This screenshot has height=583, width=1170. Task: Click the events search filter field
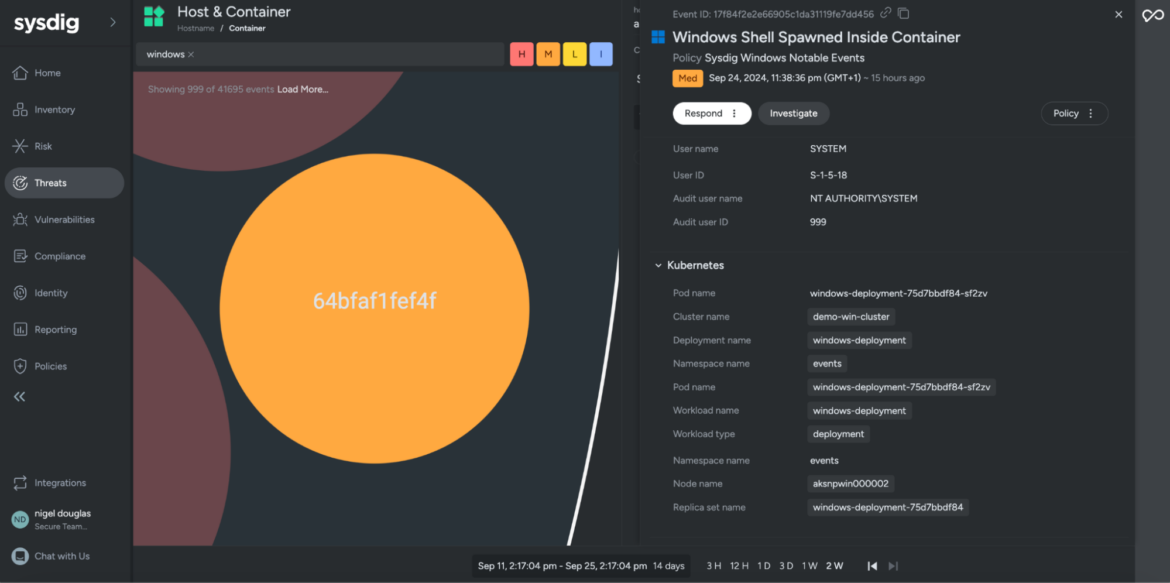pos(319,54)
